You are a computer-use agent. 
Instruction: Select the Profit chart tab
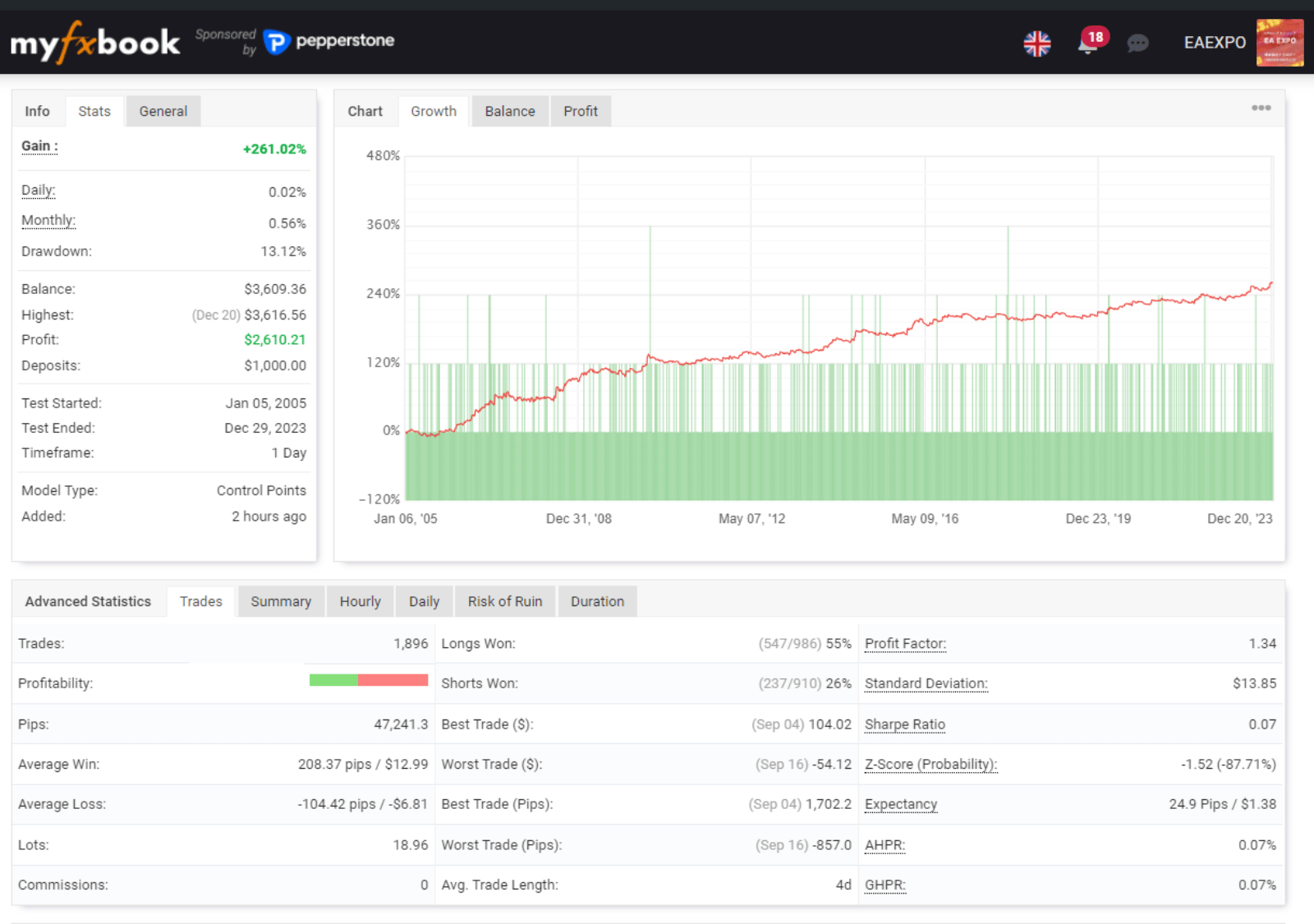581,111
